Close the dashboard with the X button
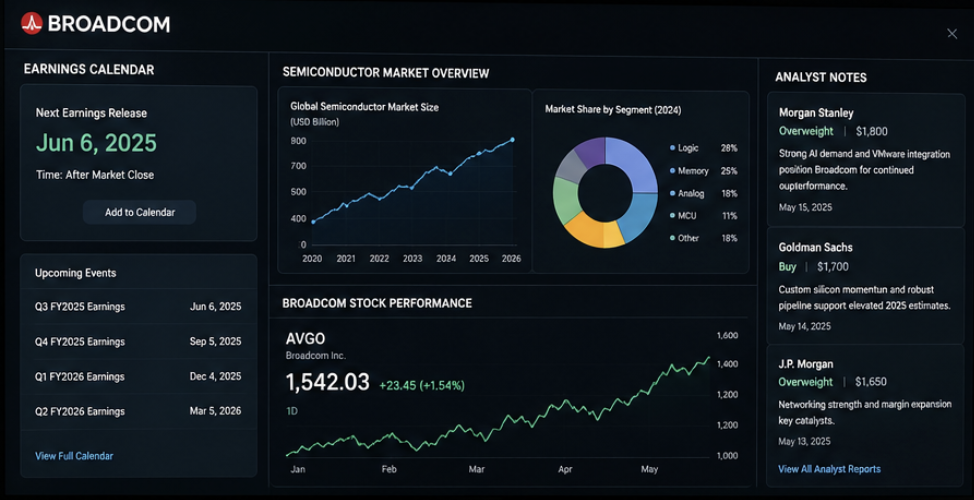974x500 pixels. coord(952,34)
